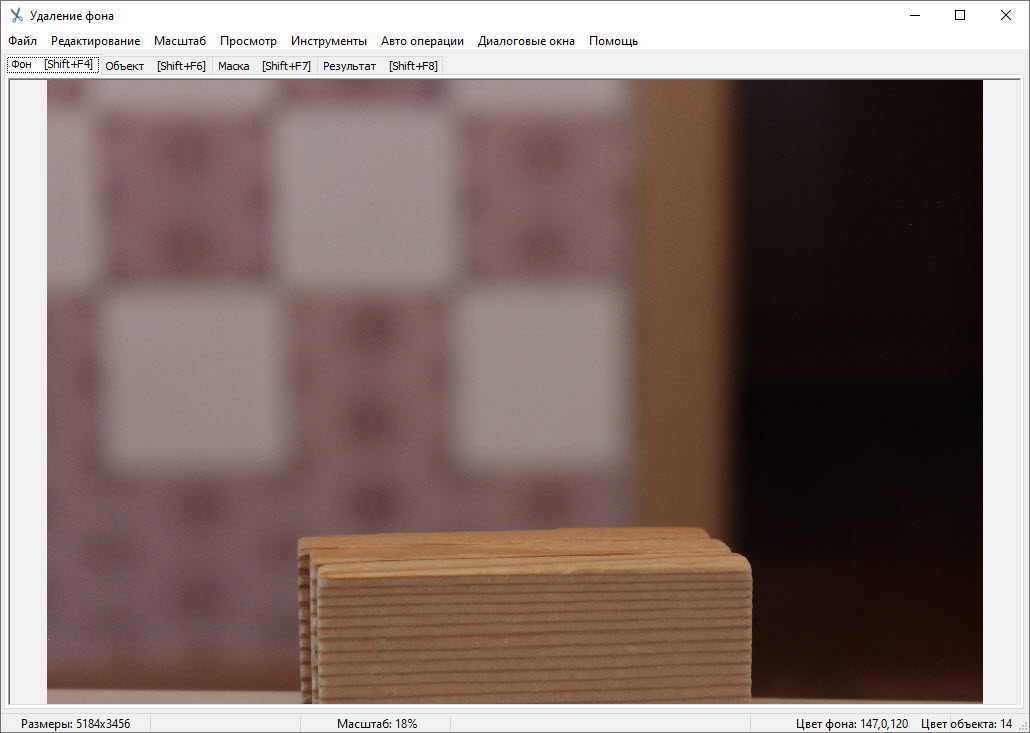Maximize the Удаление фона window
The image size is (1030, 733).
[x=960, y=15]
